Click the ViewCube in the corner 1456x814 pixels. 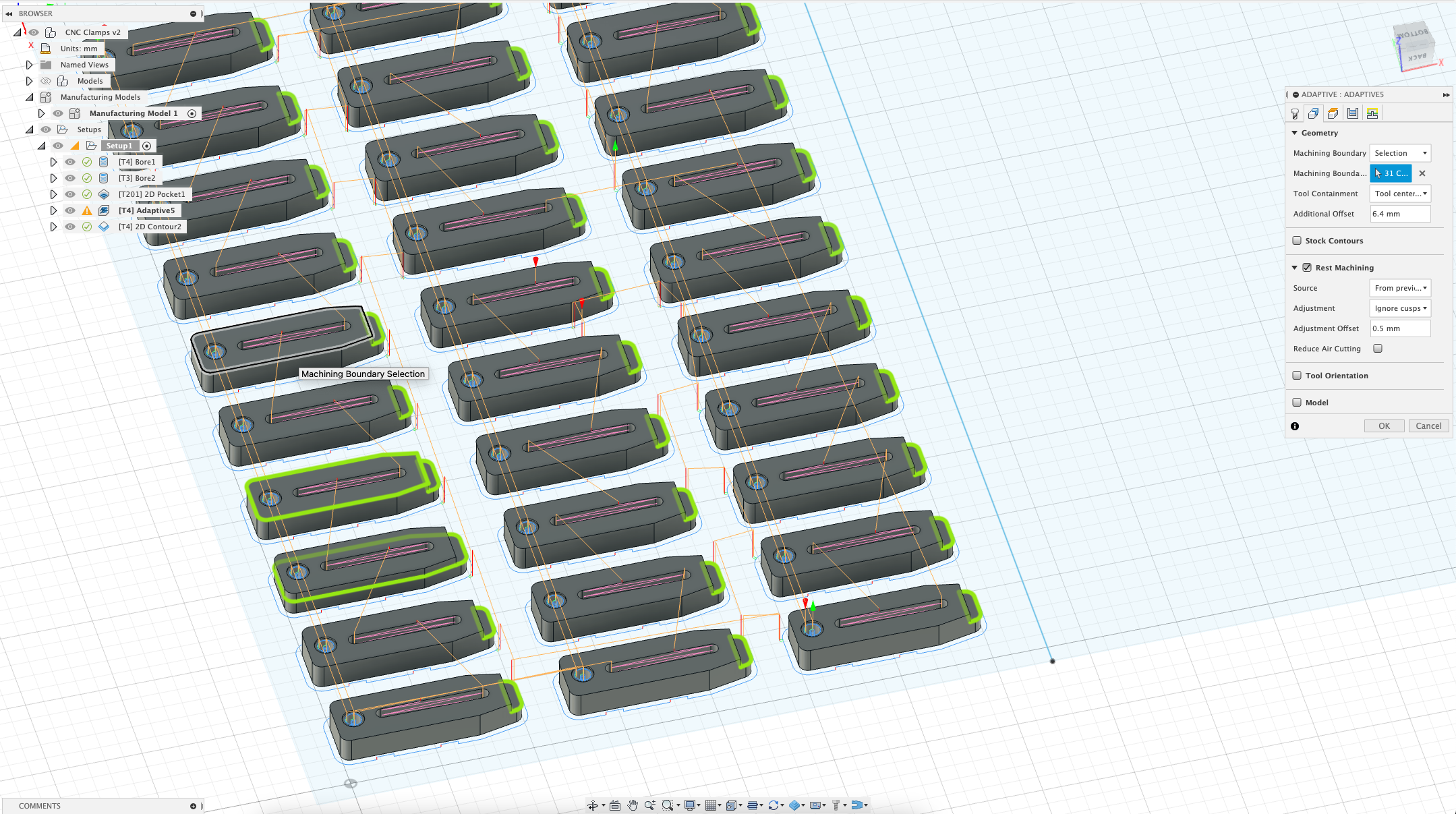pyautogui.click(x=1414, y=46)
